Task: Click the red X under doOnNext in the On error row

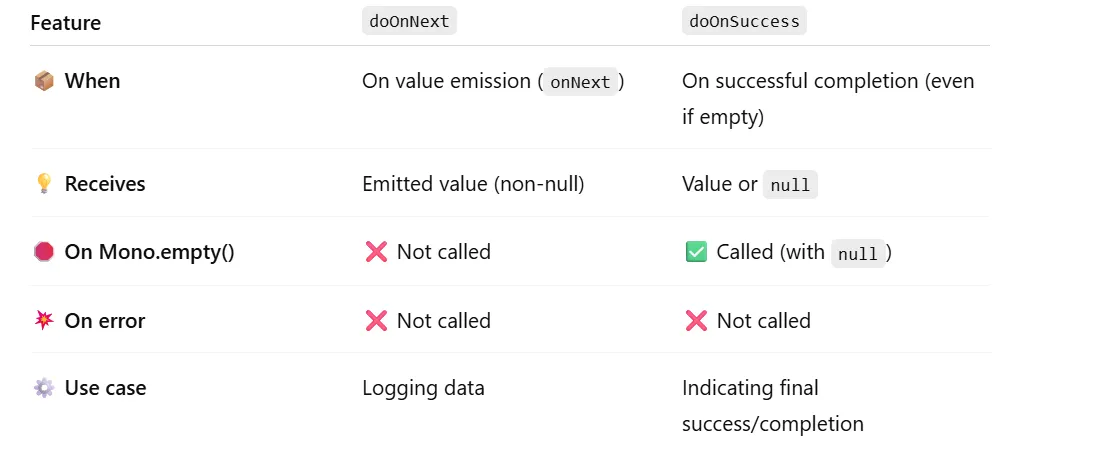Action: [376, 321]
